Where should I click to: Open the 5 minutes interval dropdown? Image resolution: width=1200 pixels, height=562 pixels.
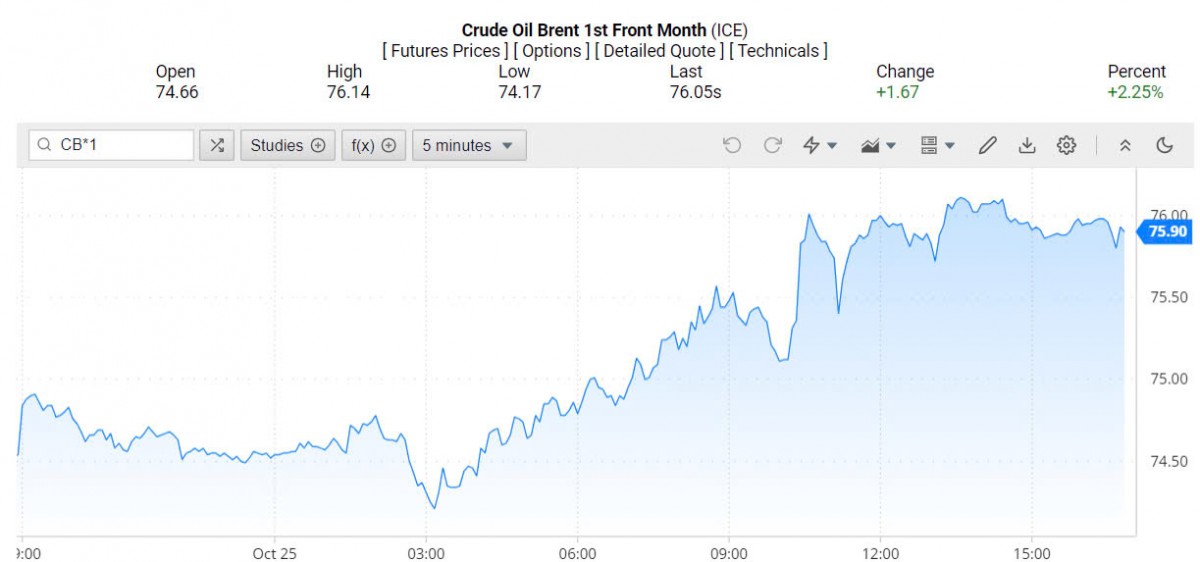pos(469,145)
